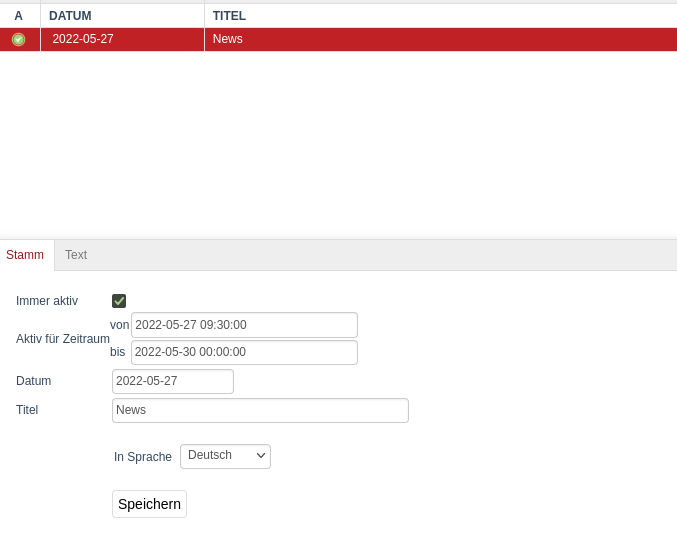
Task: Open the Text tab
Action: (76, 255)
